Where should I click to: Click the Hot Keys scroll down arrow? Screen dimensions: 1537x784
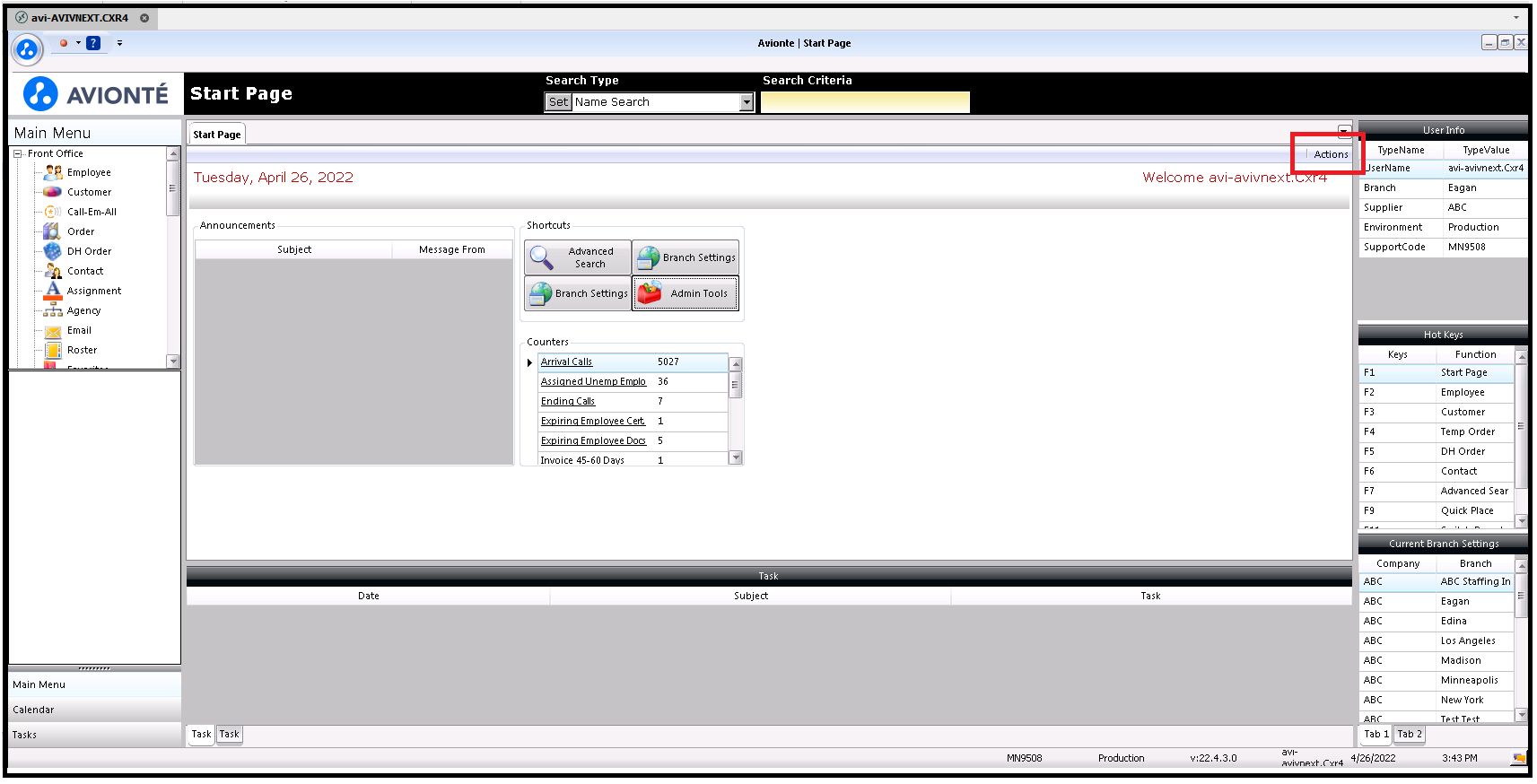pyautogui.click(x=1521, y=520)
